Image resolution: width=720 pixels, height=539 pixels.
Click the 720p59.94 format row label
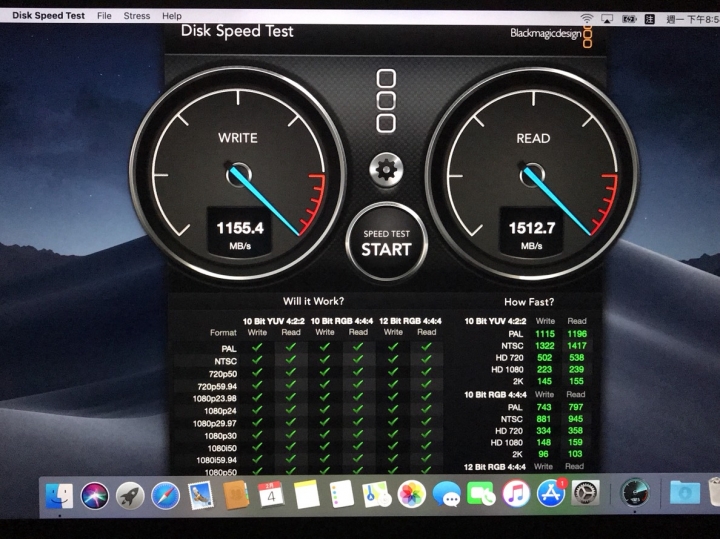click(217, 386)
